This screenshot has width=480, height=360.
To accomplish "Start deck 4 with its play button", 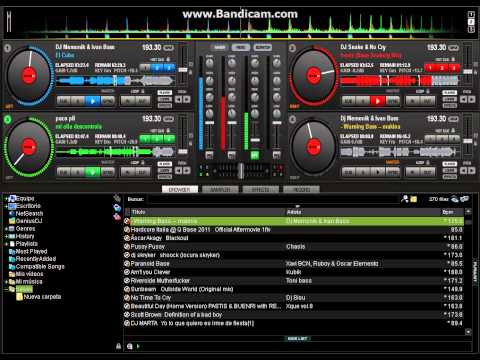I will coord(378,172).
